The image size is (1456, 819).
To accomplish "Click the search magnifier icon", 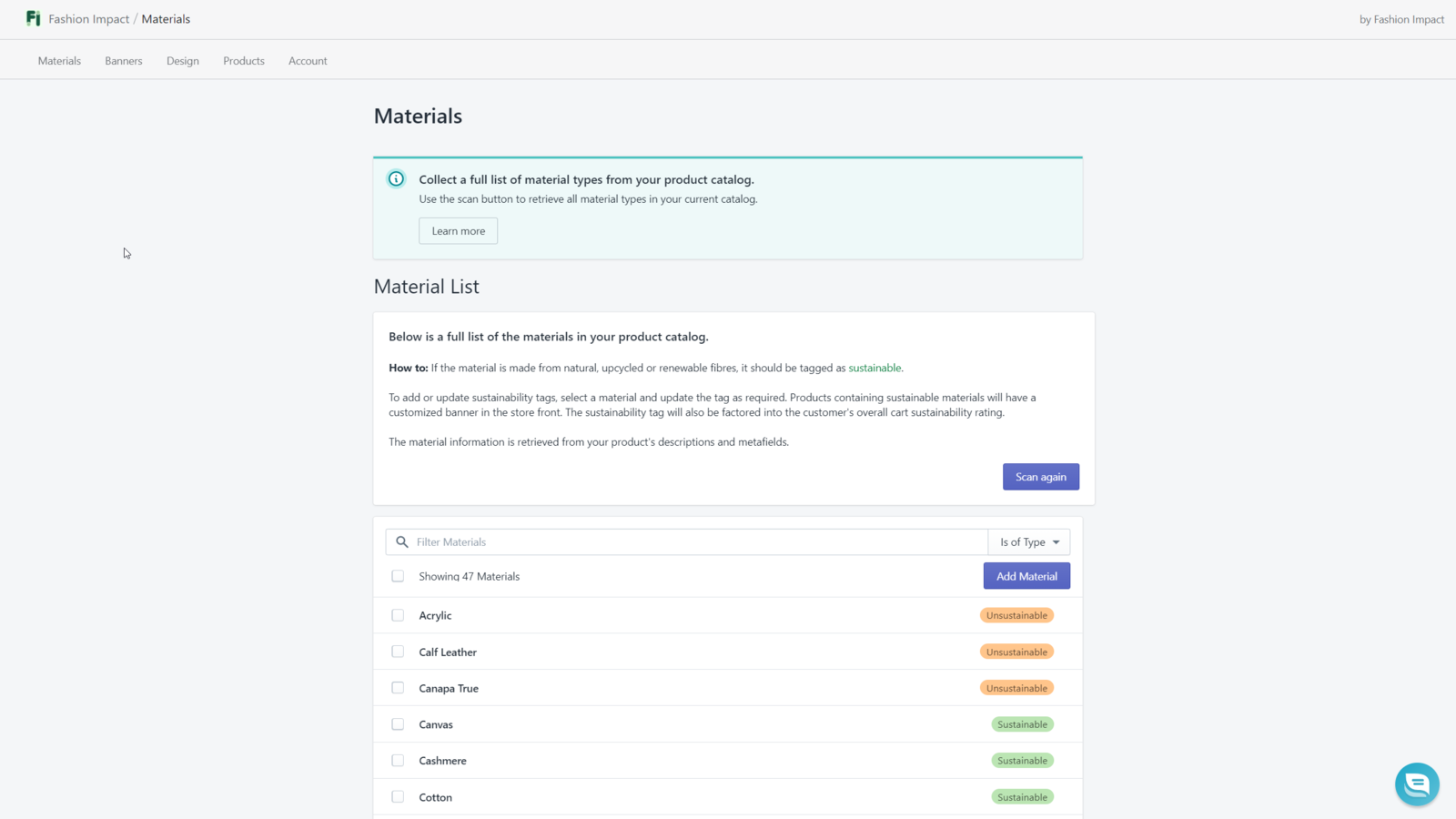I will [x=402, y=542].
